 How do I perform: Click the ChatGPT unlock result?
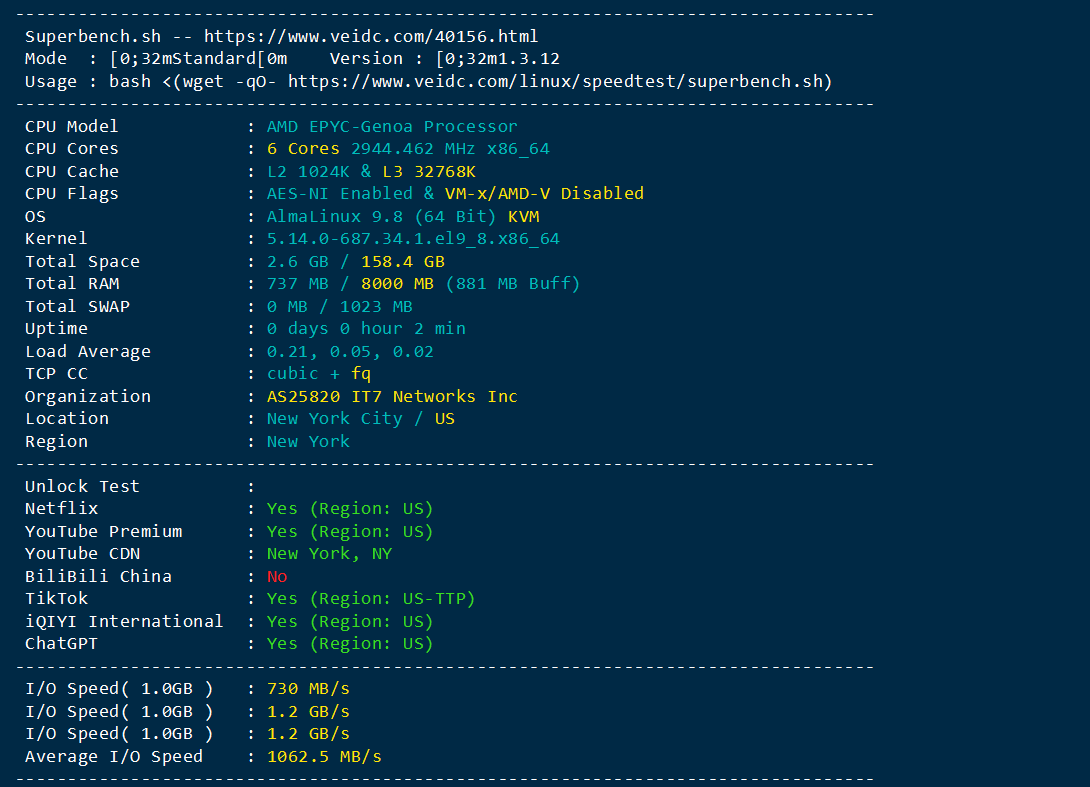pos(350,644)
